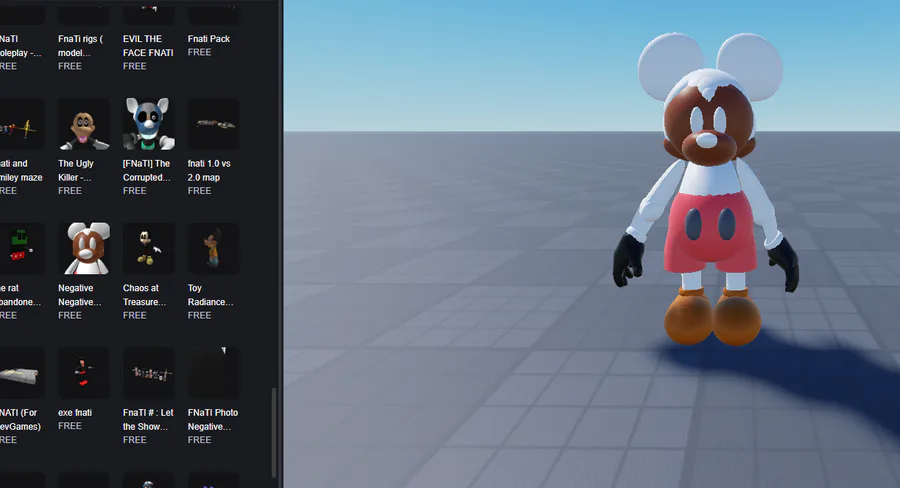Open the fnati 1.0 vs 2.0 map thumbnail
The width and height of the screenshot is (900, 488).
pos(214,124)
